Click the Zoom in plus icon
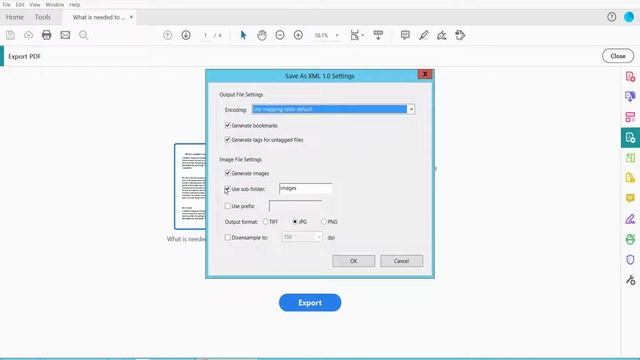The image size is (640, 360). [x=298, y=35]
